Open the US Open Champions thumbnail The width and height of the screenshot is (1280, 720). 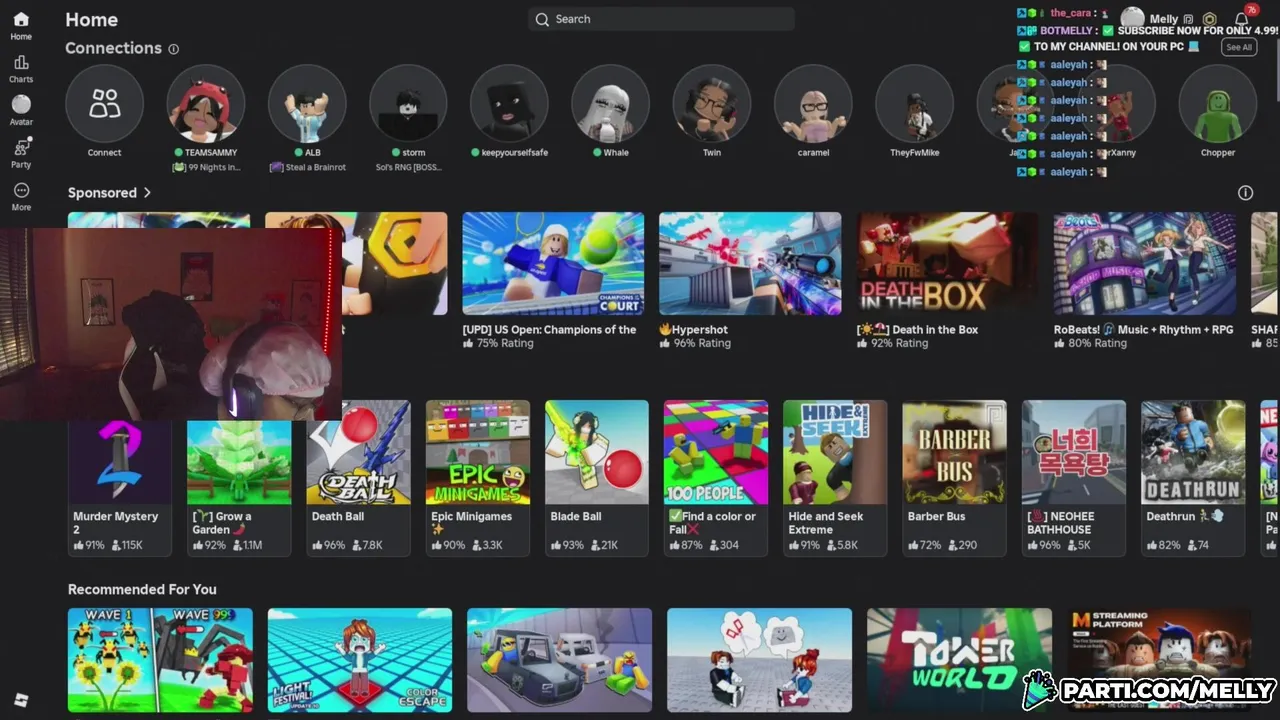pos(553,263)
